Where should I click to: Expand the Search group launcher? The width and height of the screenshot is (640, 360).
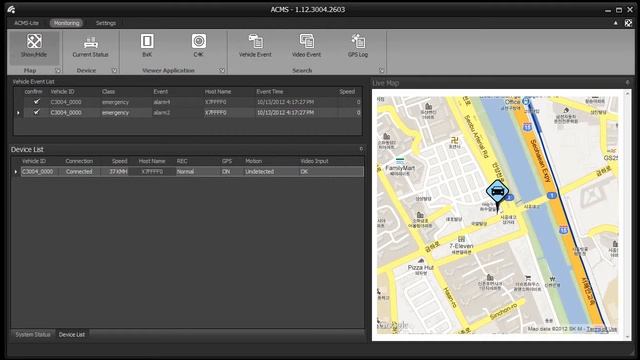click(381, 71)
